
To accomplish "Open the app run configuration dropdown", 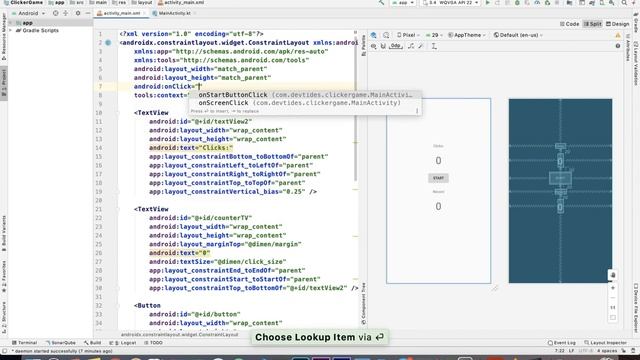I will [x=403, y=2].
